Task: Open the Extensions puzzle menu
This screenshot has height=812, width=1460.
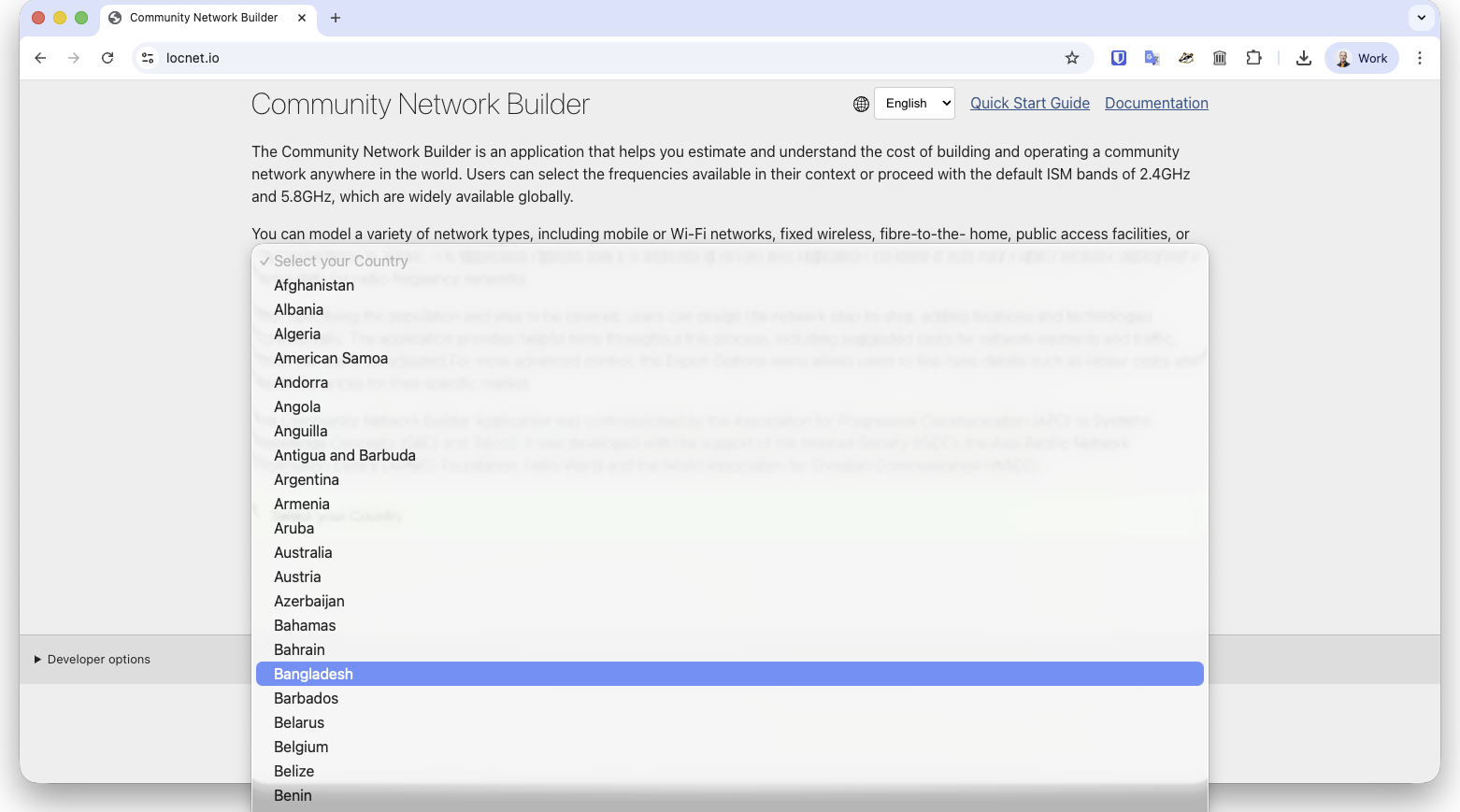Action: point(1253,58)
